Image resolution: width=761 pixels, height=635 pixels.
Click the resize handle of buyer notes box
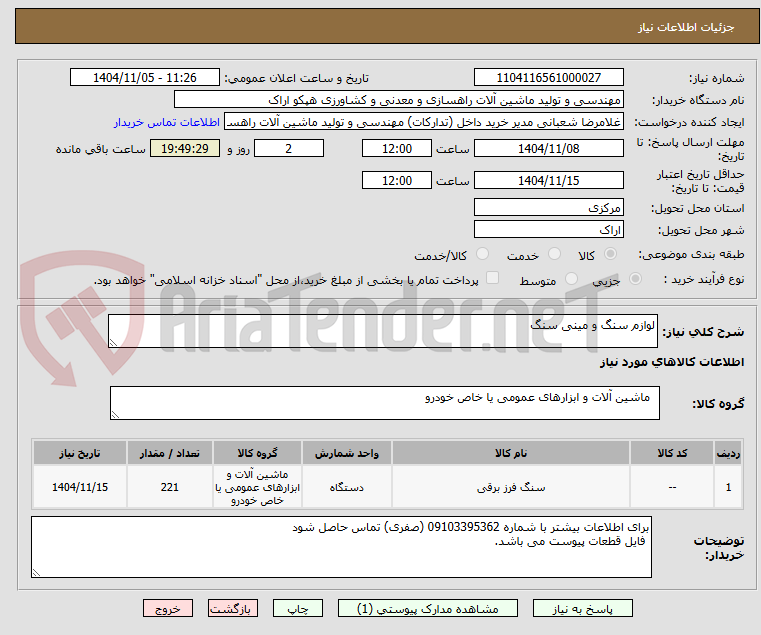click(x=36, y=572)
